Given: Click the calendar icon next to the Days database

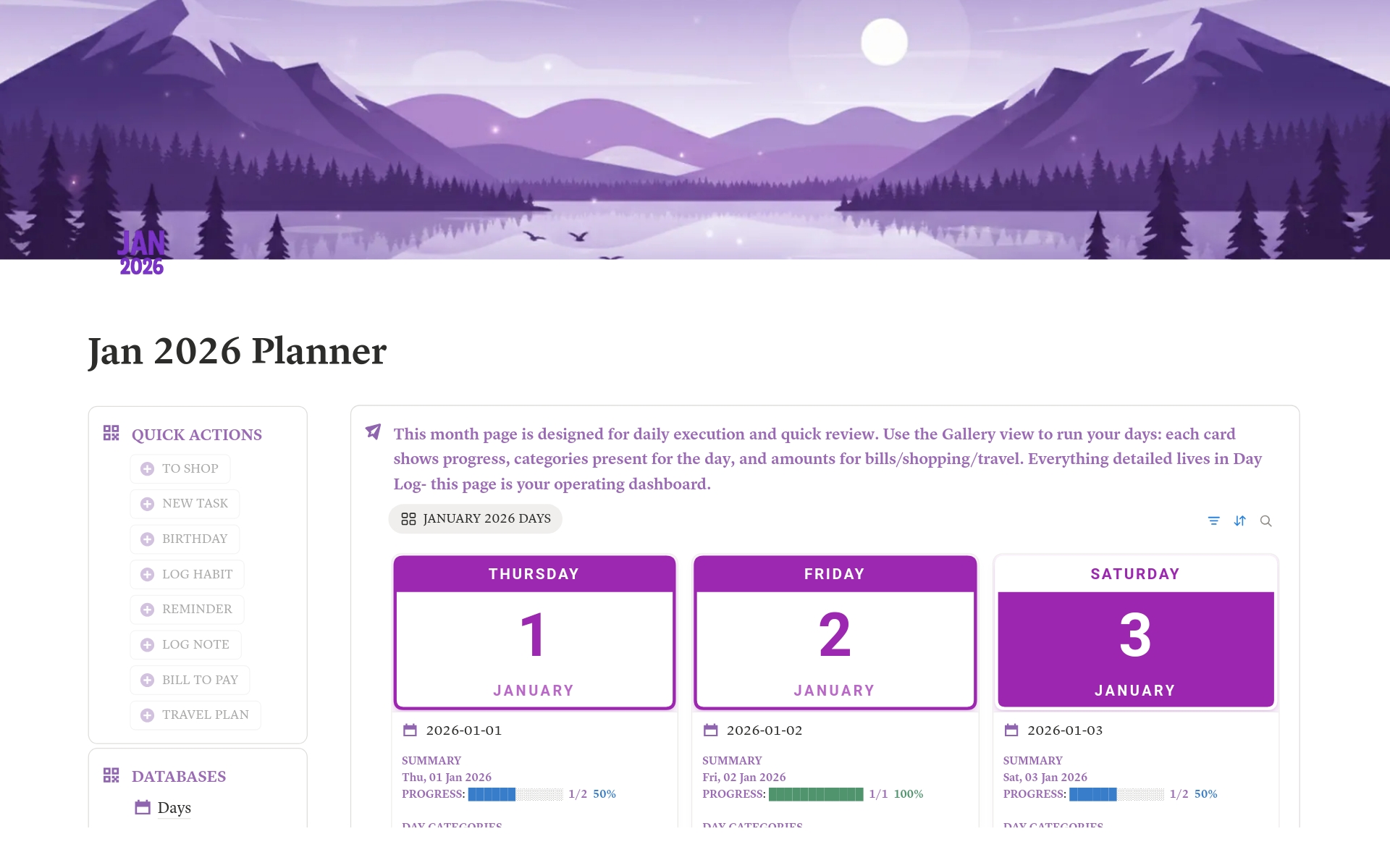Looking at the screenshot, I should pyautogui.click(x=142, y=807).
